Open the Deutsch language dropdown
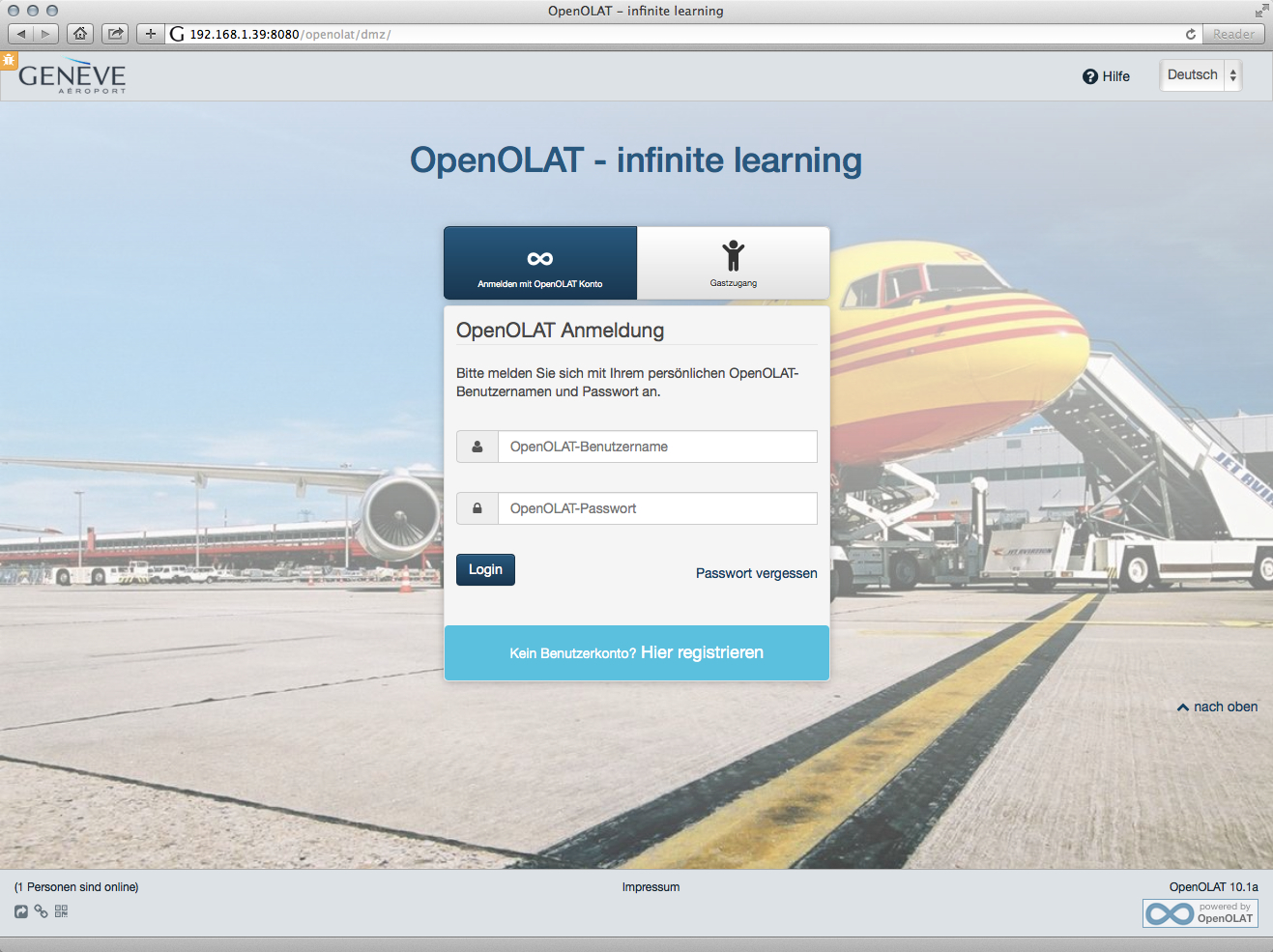This screenshot has height=952, width=1273. [1201, 75]
